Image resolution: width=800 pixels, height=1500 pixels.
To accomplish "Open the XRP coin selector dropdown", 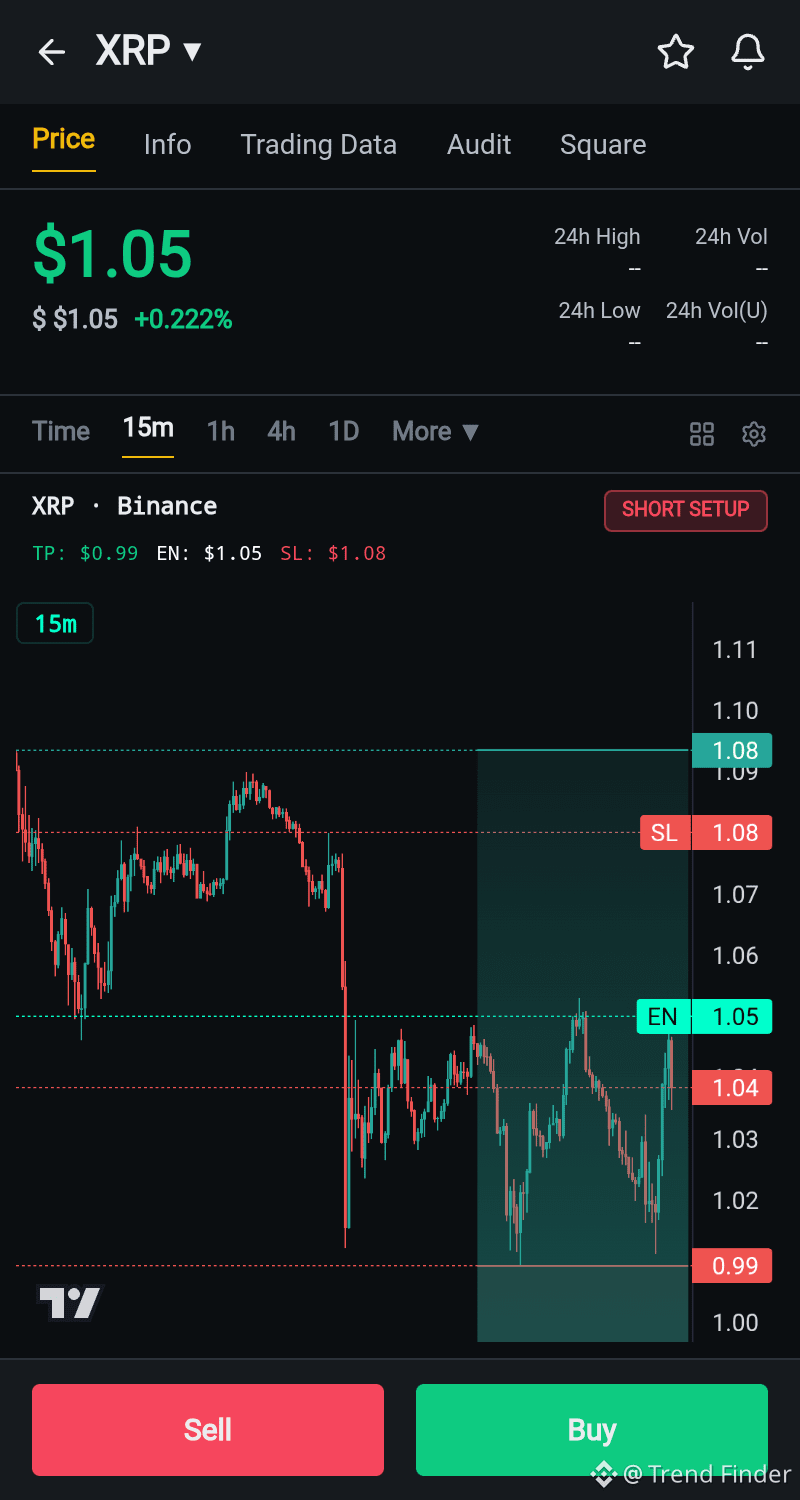I will [x=149, y=50].
